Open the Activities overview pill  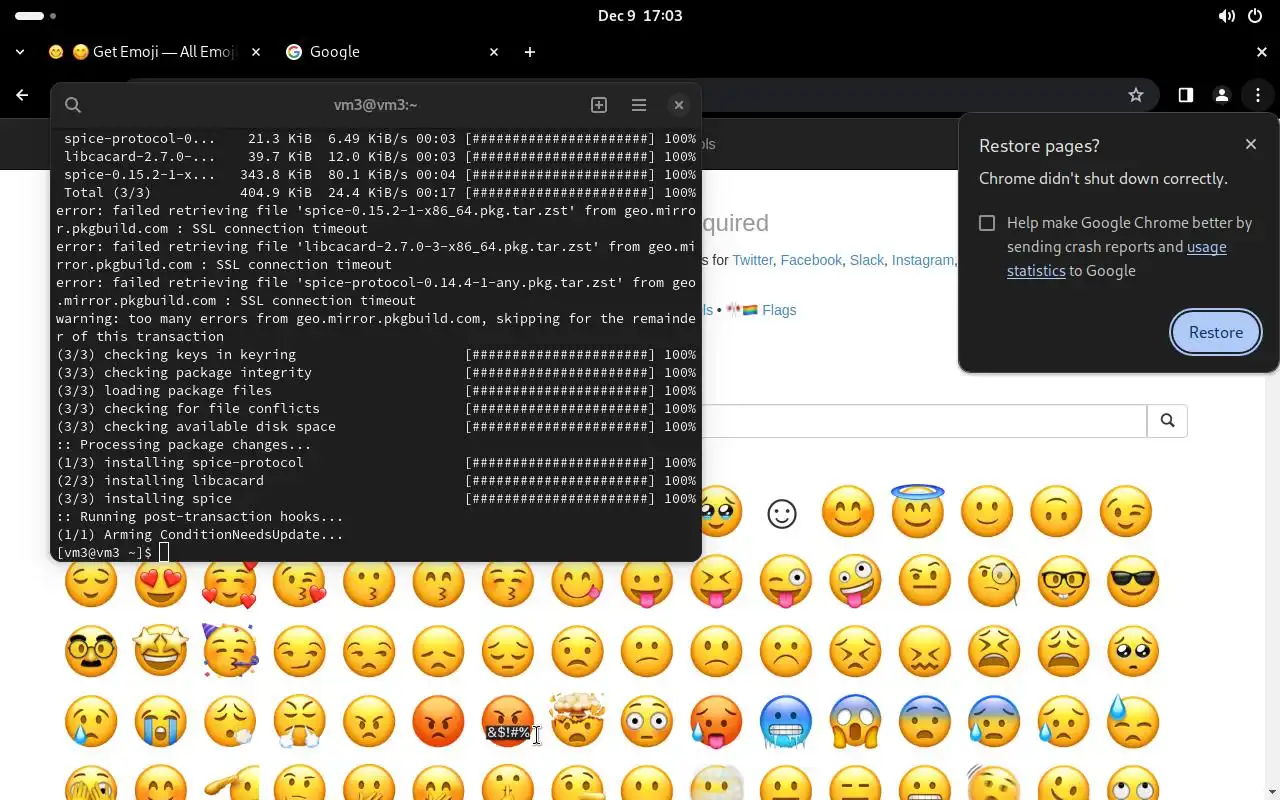click(x=37, y=16)
